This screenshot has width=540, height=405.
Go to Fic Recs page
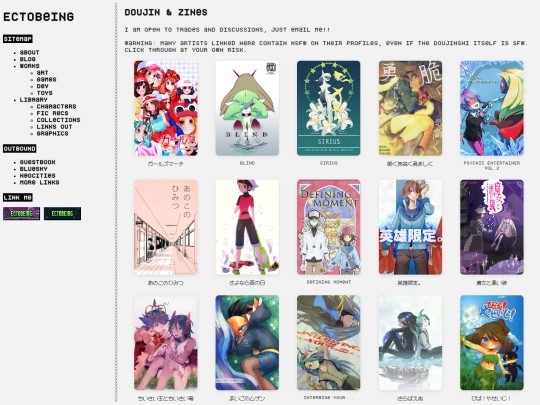click(x=52, y=113)
